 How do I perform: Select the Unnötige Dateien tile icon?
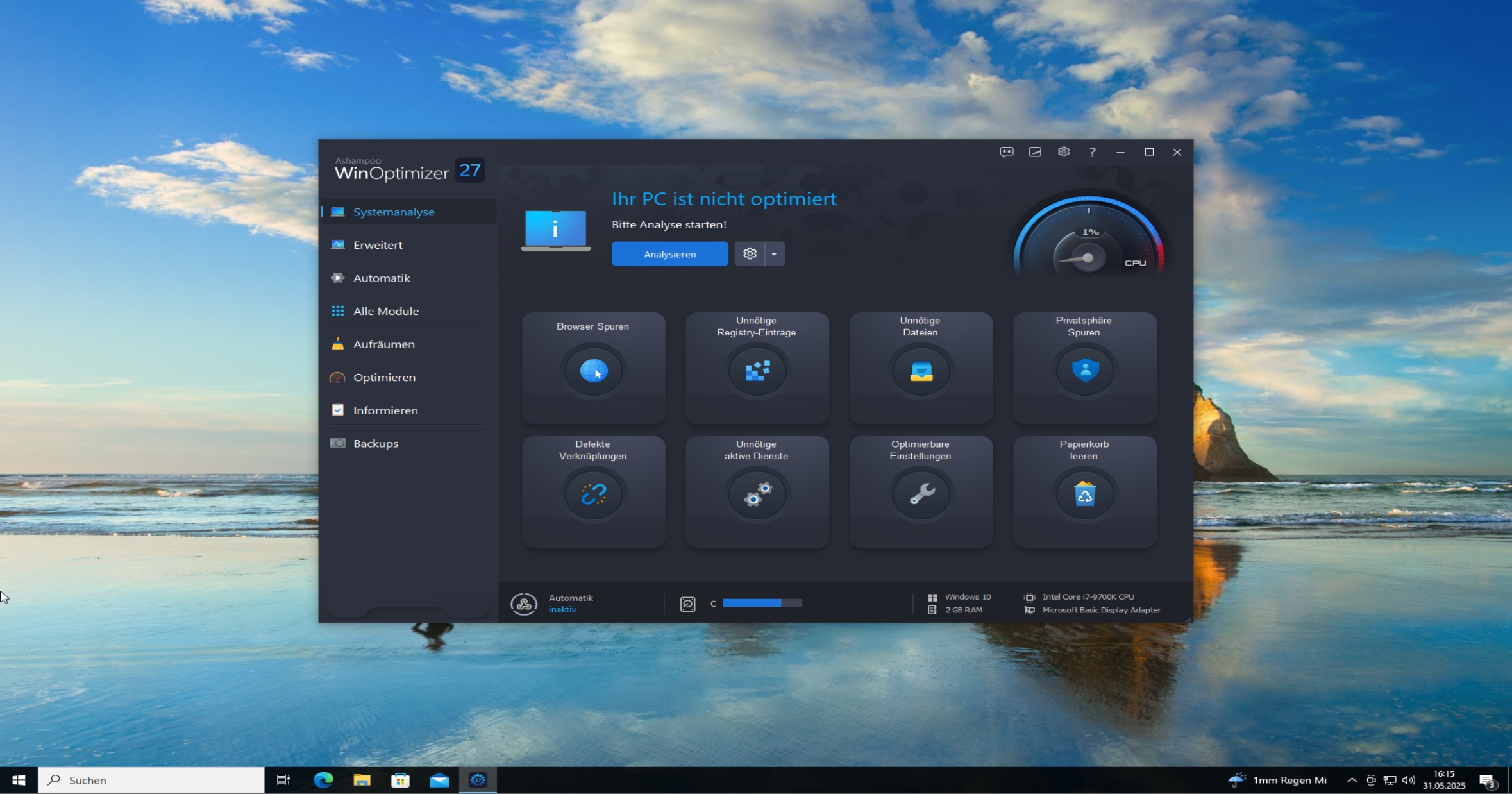point(921,371)
